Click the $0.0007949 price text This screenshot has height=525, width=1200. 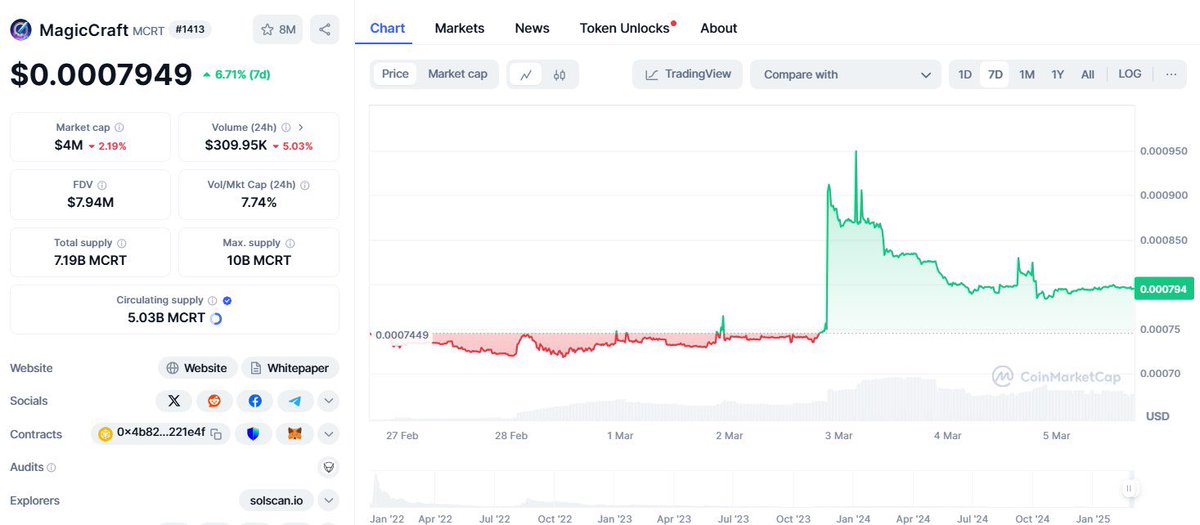click(x=101, y=75)
